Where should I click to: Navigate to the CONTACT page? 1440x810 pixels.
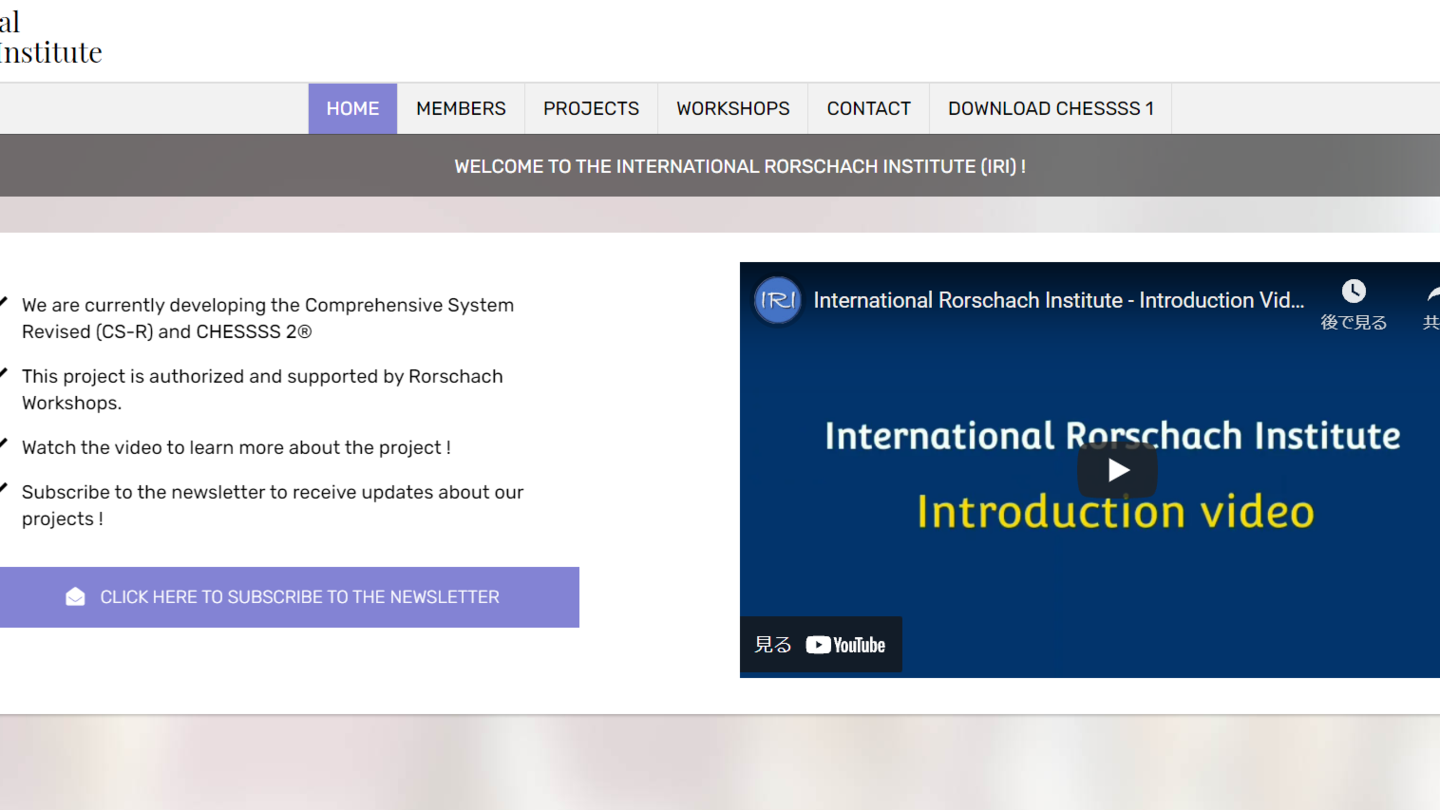(x=869, y=108)
